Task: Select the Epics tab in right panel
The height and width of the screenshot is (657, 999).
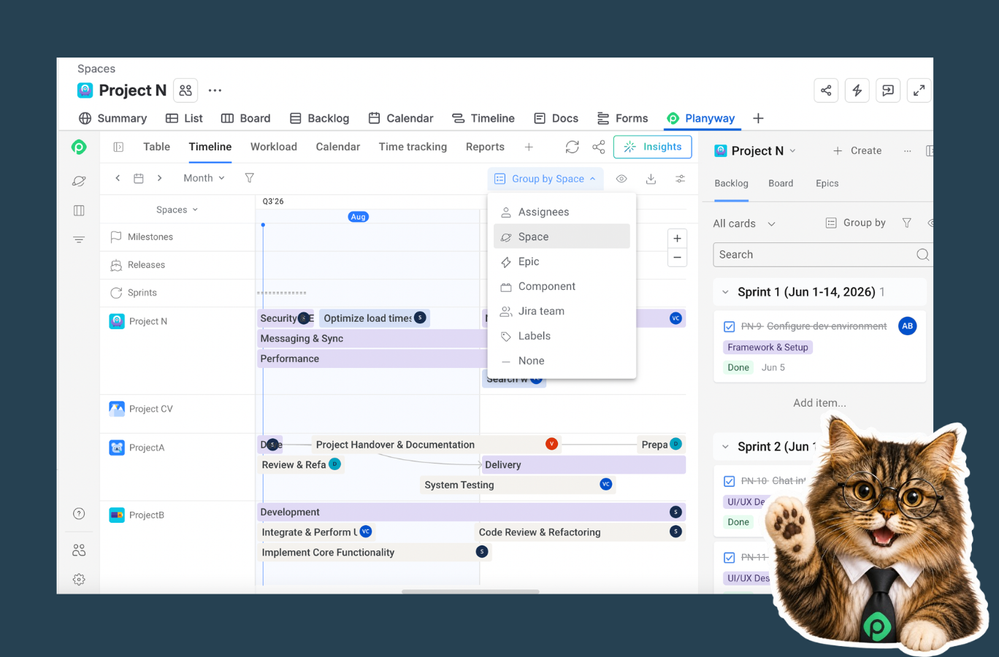Action: pyautogui.click(x=827, y=184)
